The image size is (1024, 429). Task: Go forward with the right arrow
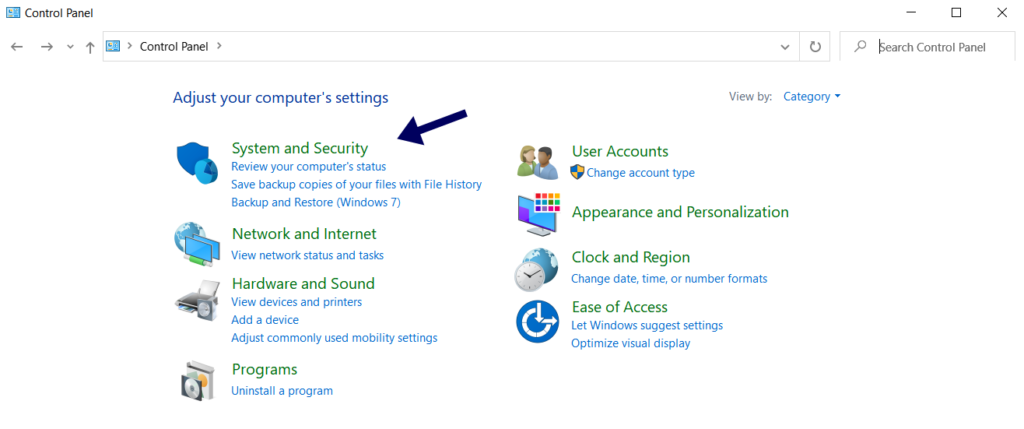(46, 46)
